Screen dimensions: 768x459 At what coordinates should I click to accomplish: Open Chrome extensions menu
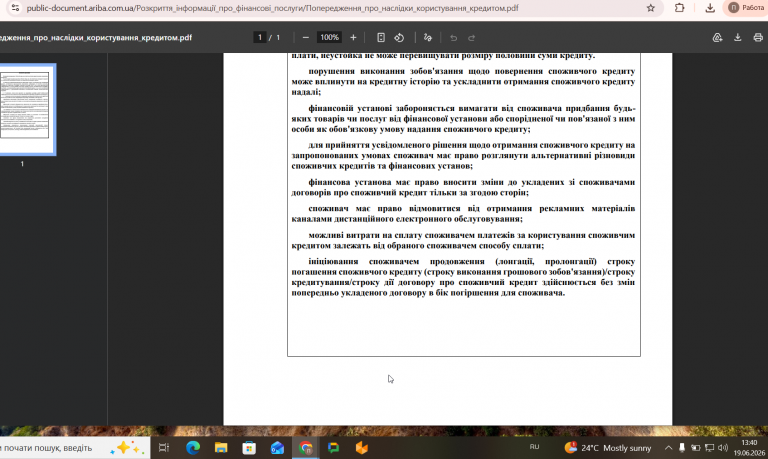click(679, 8)
